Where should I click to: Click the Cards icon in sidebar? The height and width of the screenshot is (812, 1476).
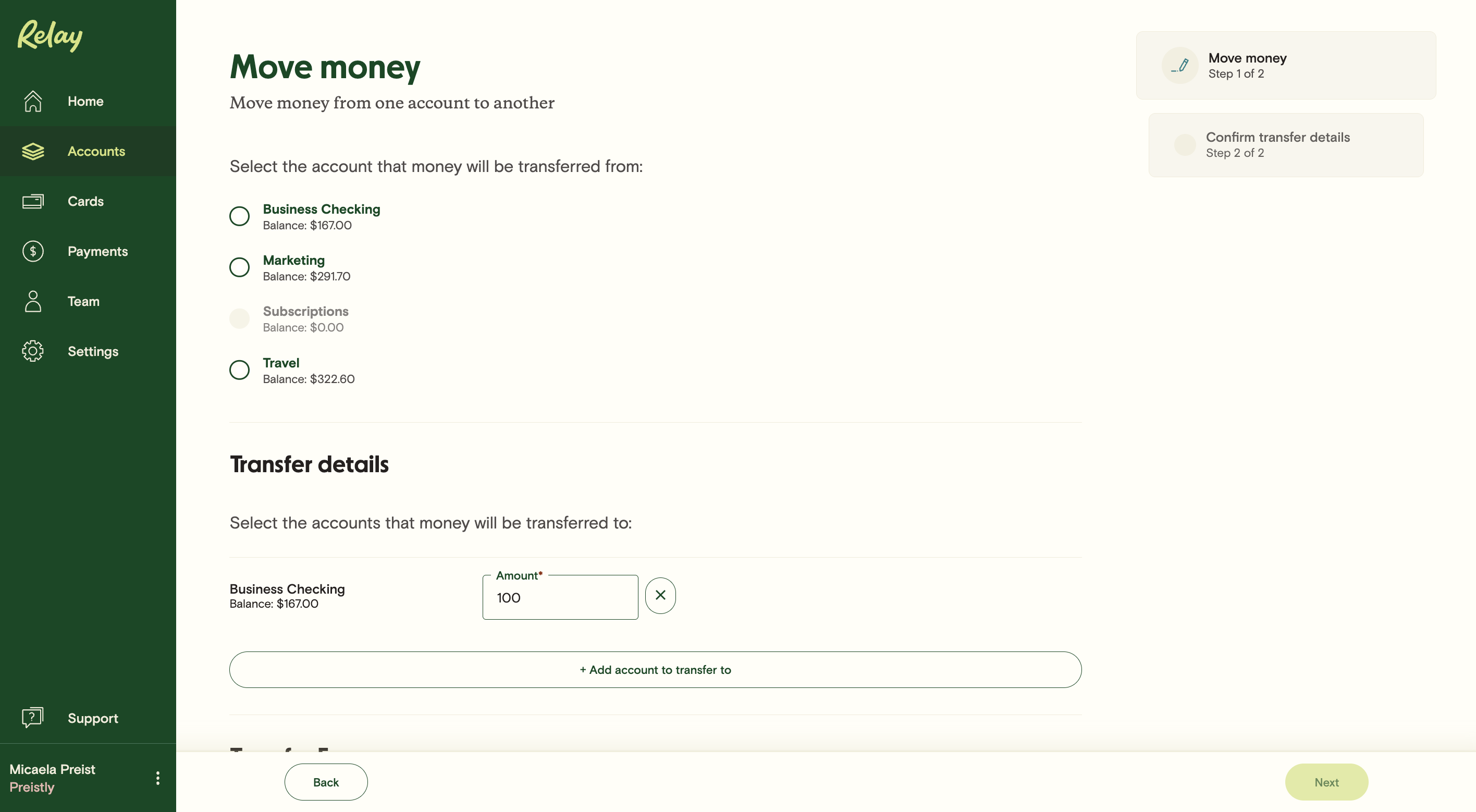33,201
